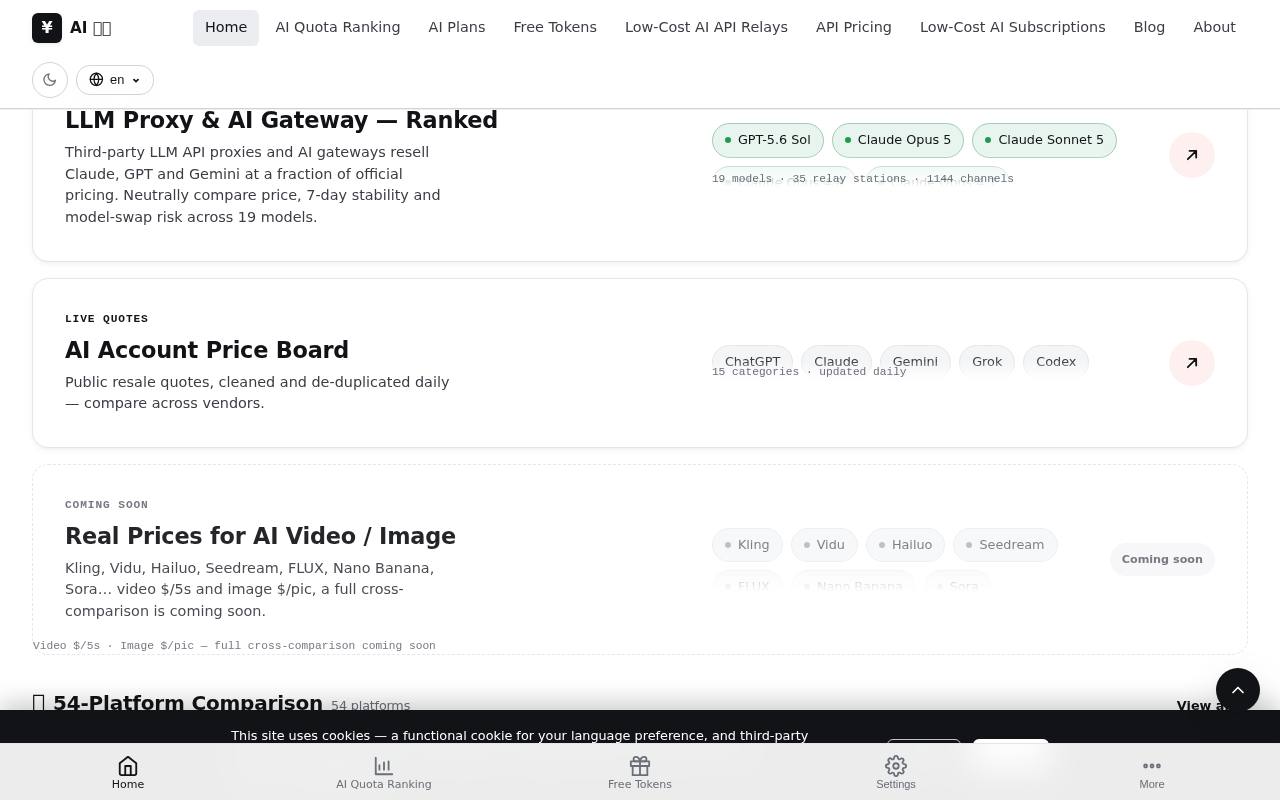
Task: Open the More menu with the three dots
Action: tap(1152, 766)
